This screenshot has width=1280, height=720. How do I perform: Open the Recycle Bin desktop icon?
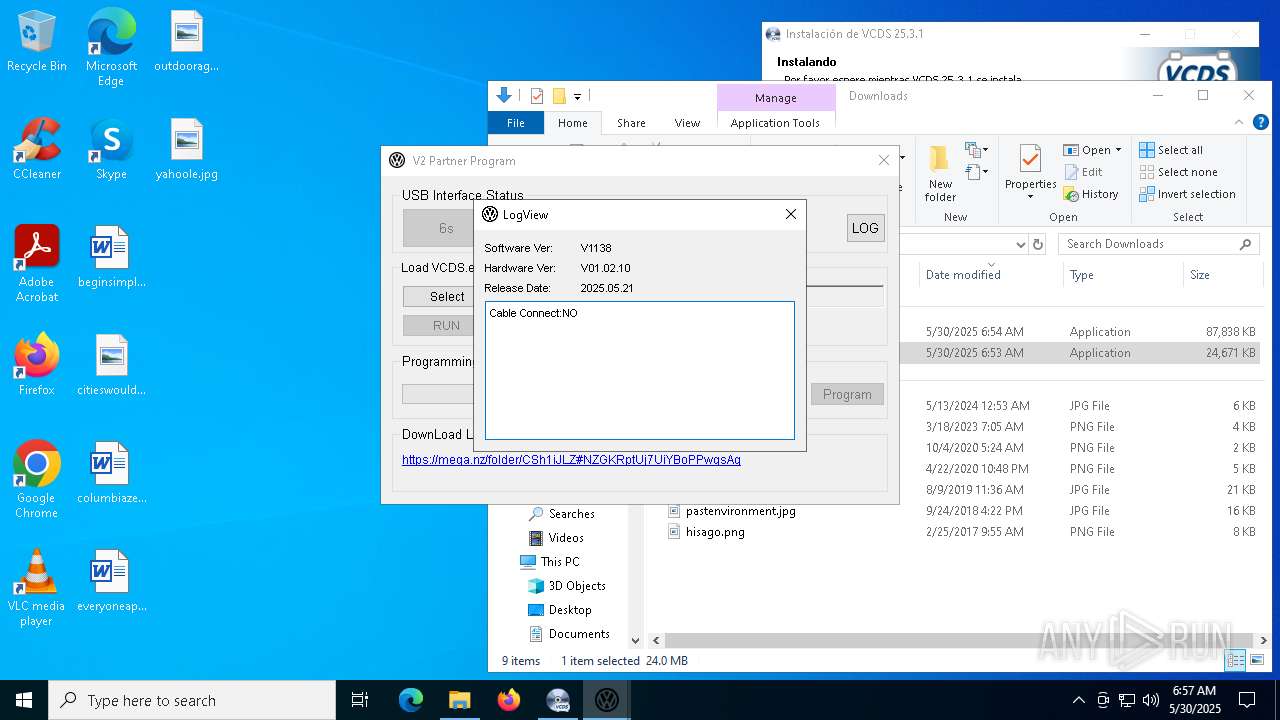(x=37, y=41)
